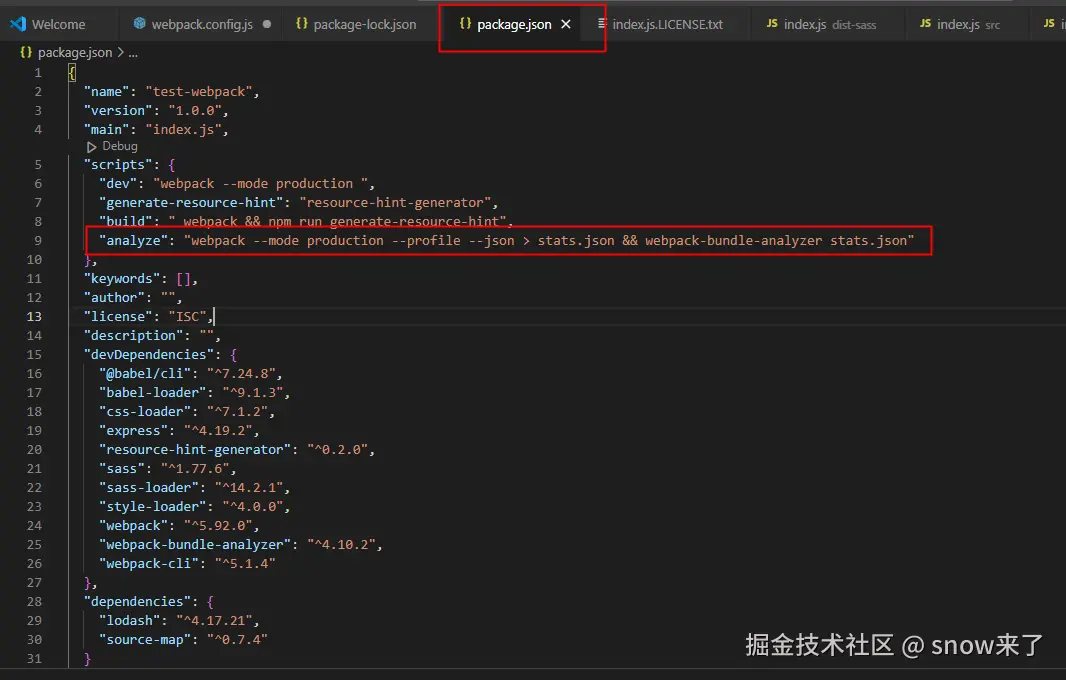This screenshot has width=1066, height=680.
Task: Click the "sass" key on line 21
Action: (x=122, y=469)
